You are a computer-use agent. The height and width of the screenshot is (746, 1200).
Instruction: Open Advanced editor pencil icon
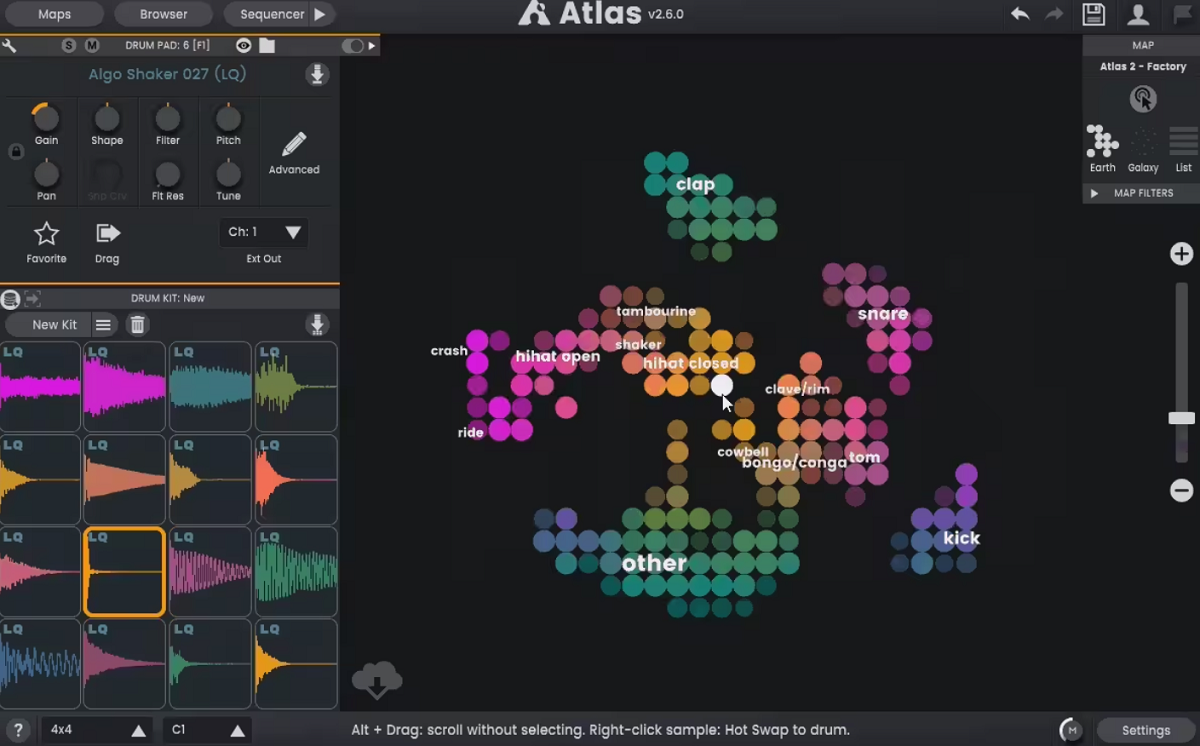294,145
